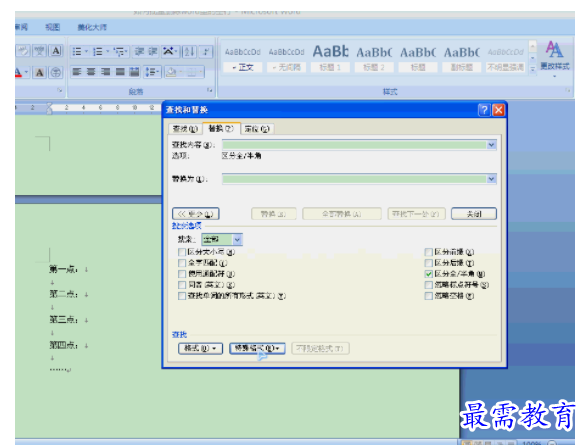Switch to the 定位 Go To tab
This screenshot has height=447, width=584.
tap(257, 129)
